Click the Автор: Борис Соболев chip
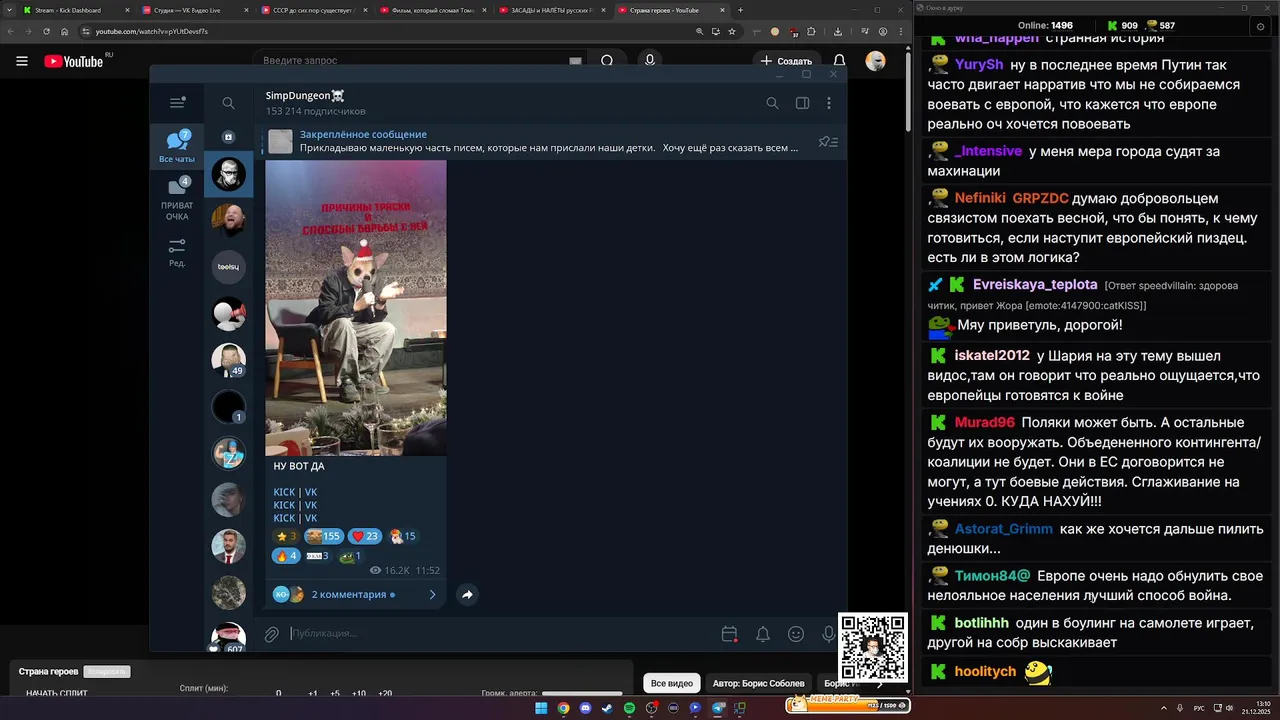1280x720 pixels. pyautogui.click(x=758, y=683)
